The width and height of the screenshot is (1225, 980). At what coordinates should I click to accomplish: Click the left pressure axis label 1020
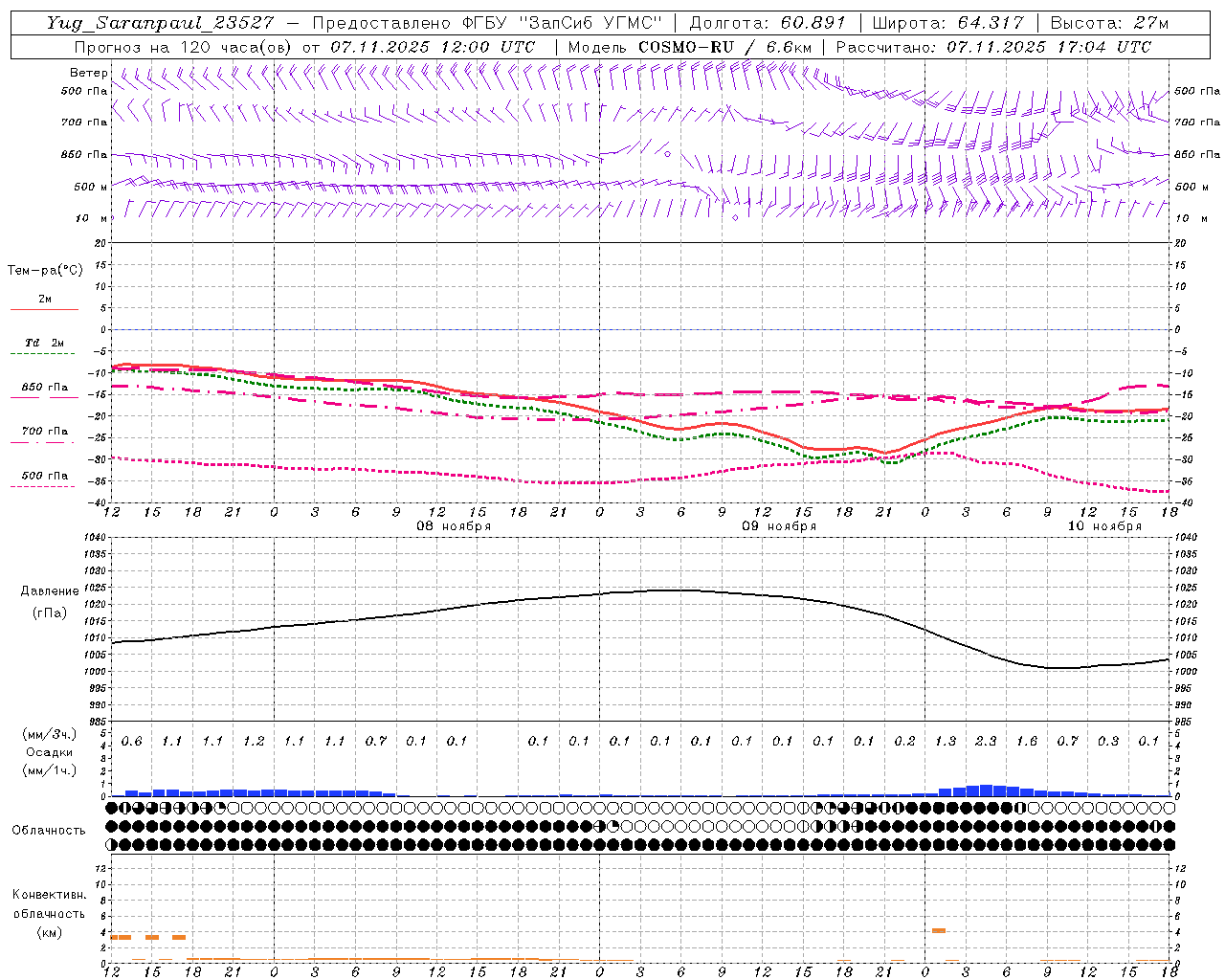93,604
